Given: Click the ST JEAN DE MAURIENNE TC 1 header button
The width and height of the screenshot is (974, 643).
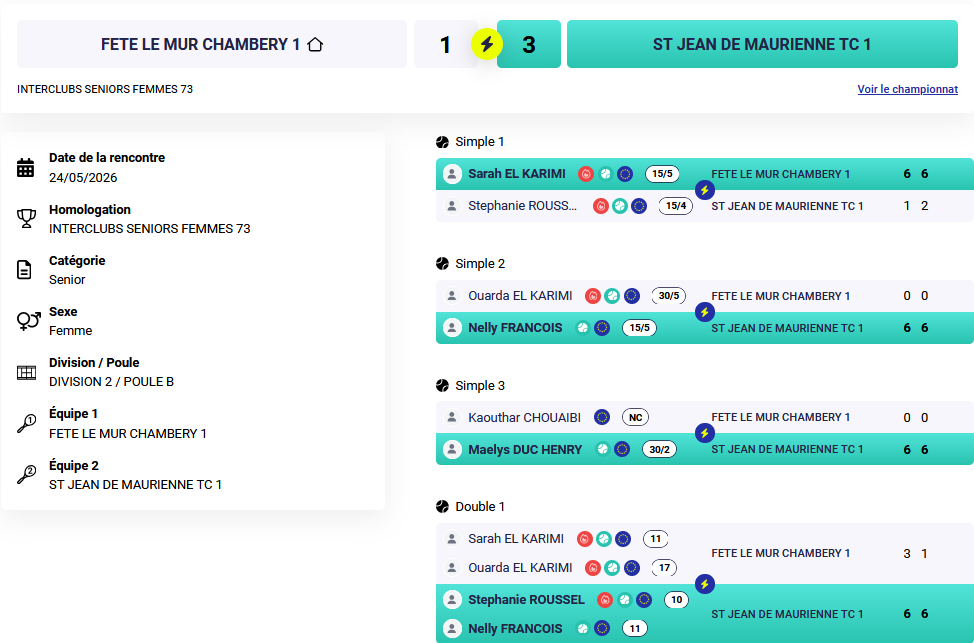Looking at the screenshot, I should [762, 44].
